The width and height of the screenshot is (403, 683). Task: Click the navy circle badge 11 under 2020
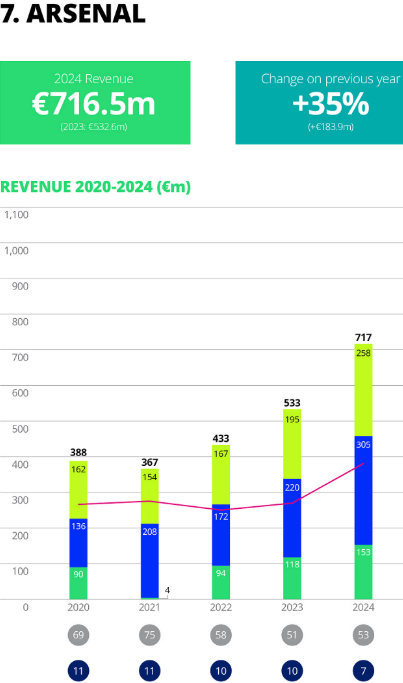(78, 671)
